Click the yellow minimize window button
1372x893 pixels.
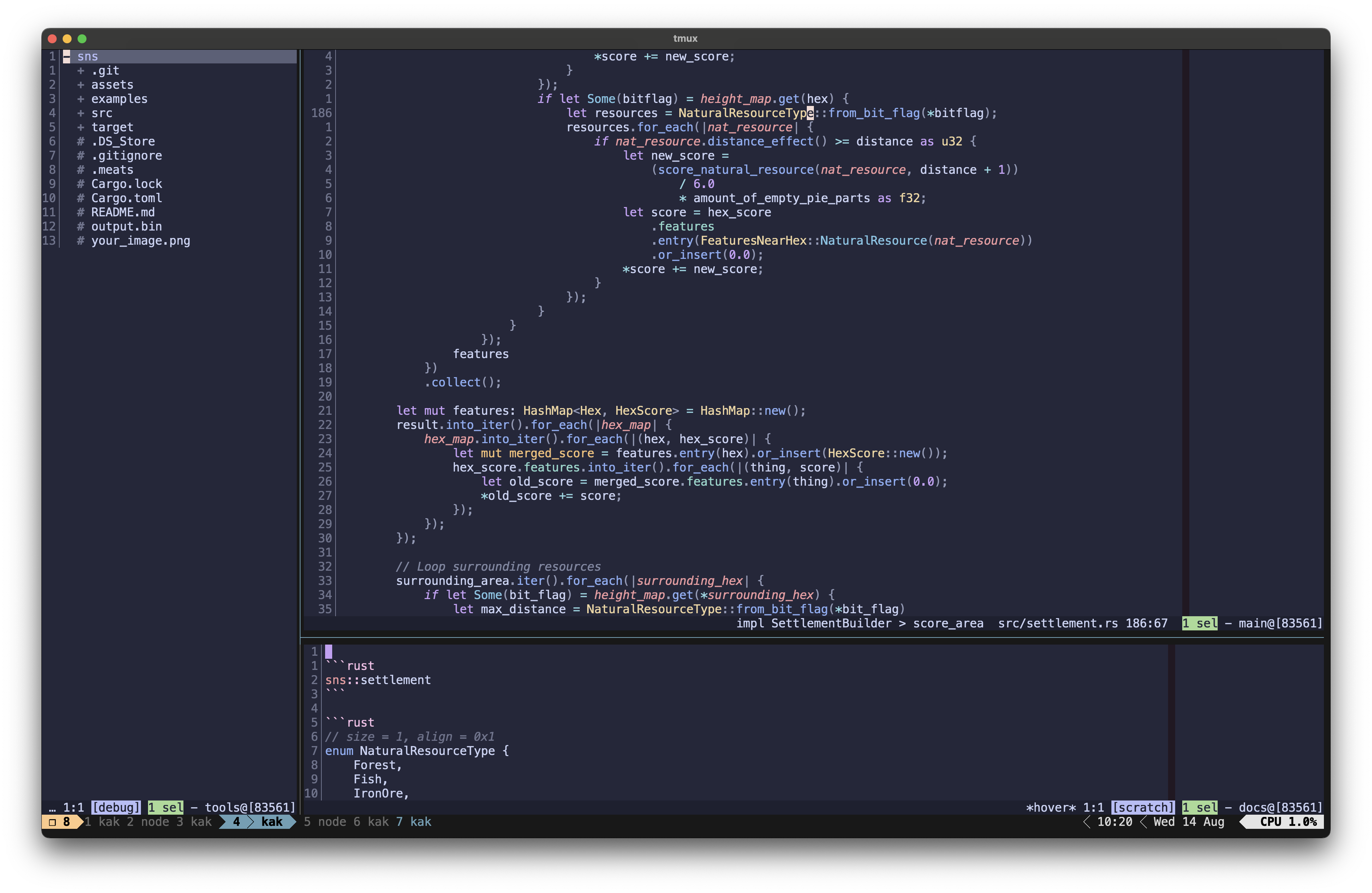67,39
